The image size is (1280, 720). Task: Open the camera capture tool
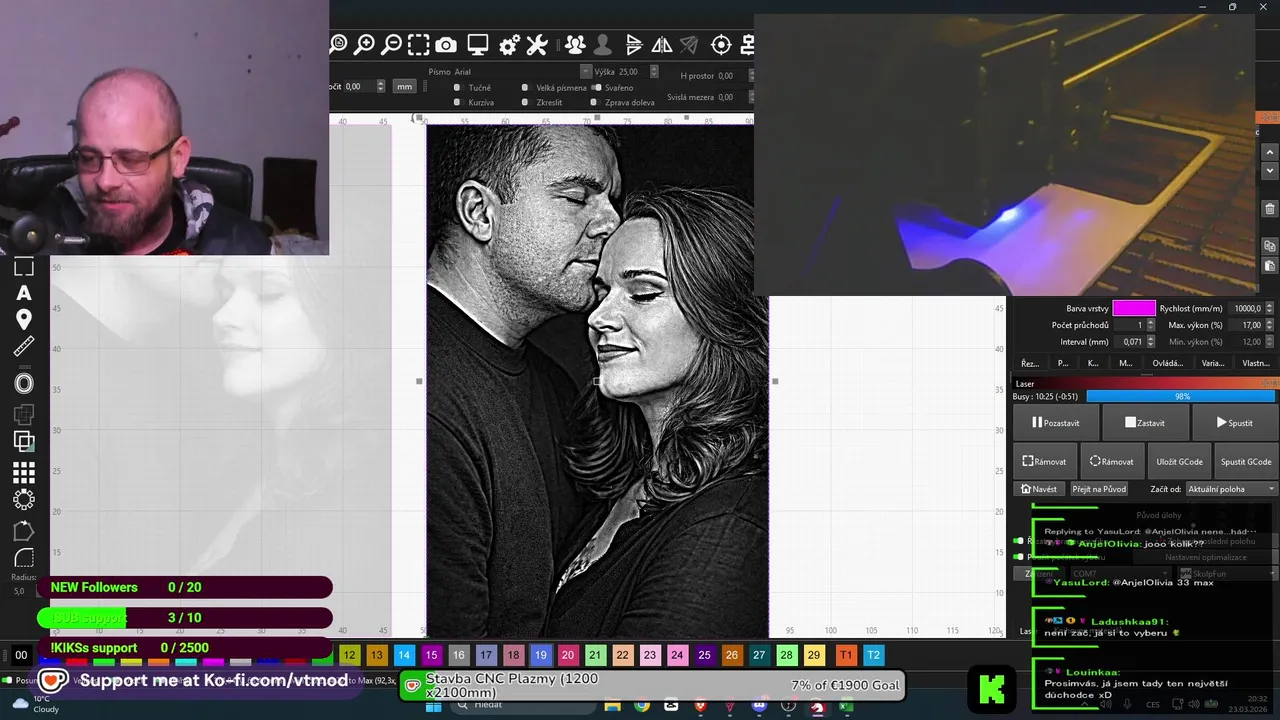coord(446,44)
